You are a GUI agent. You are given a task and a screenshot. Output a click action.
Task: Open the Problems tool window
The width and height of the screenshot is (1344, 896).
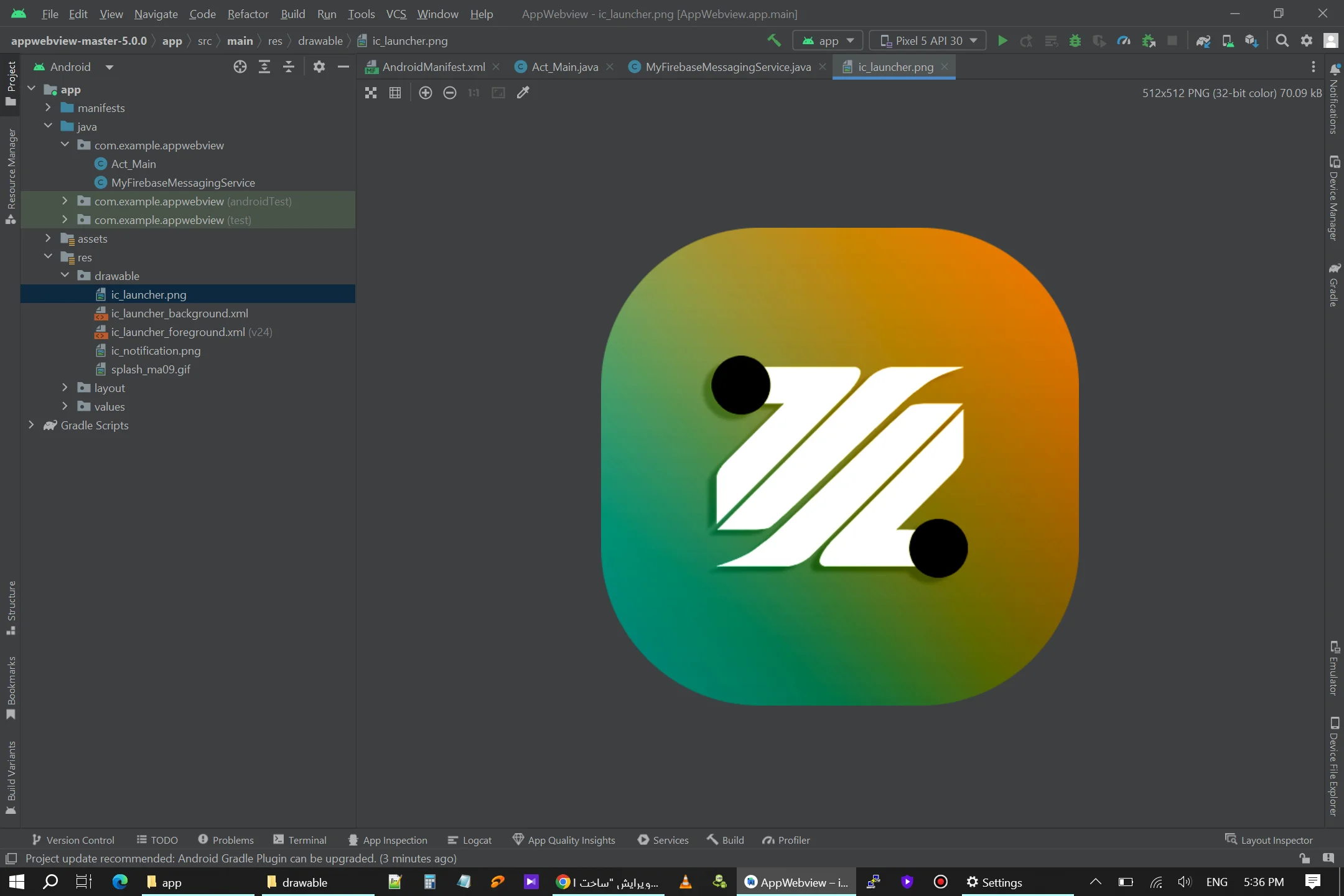226,840
